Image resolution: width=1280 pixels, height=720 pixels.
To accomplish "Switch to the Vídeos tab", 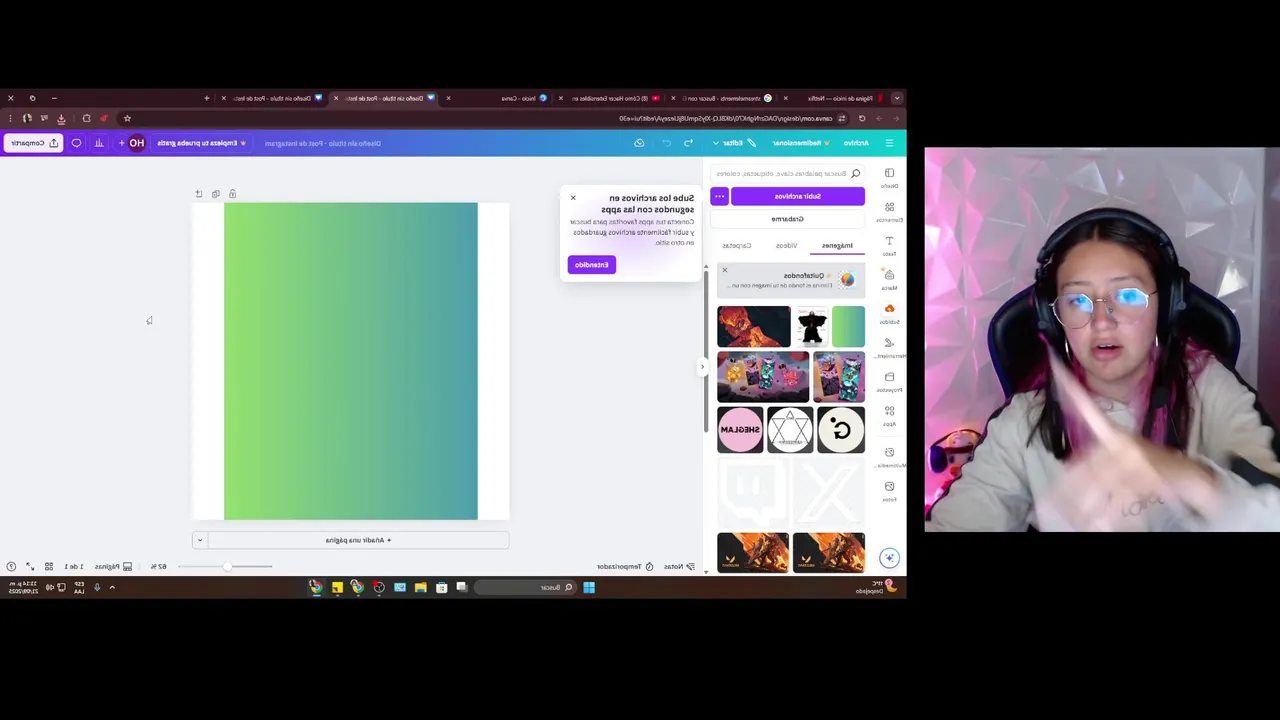I will [x=787, y=245].
